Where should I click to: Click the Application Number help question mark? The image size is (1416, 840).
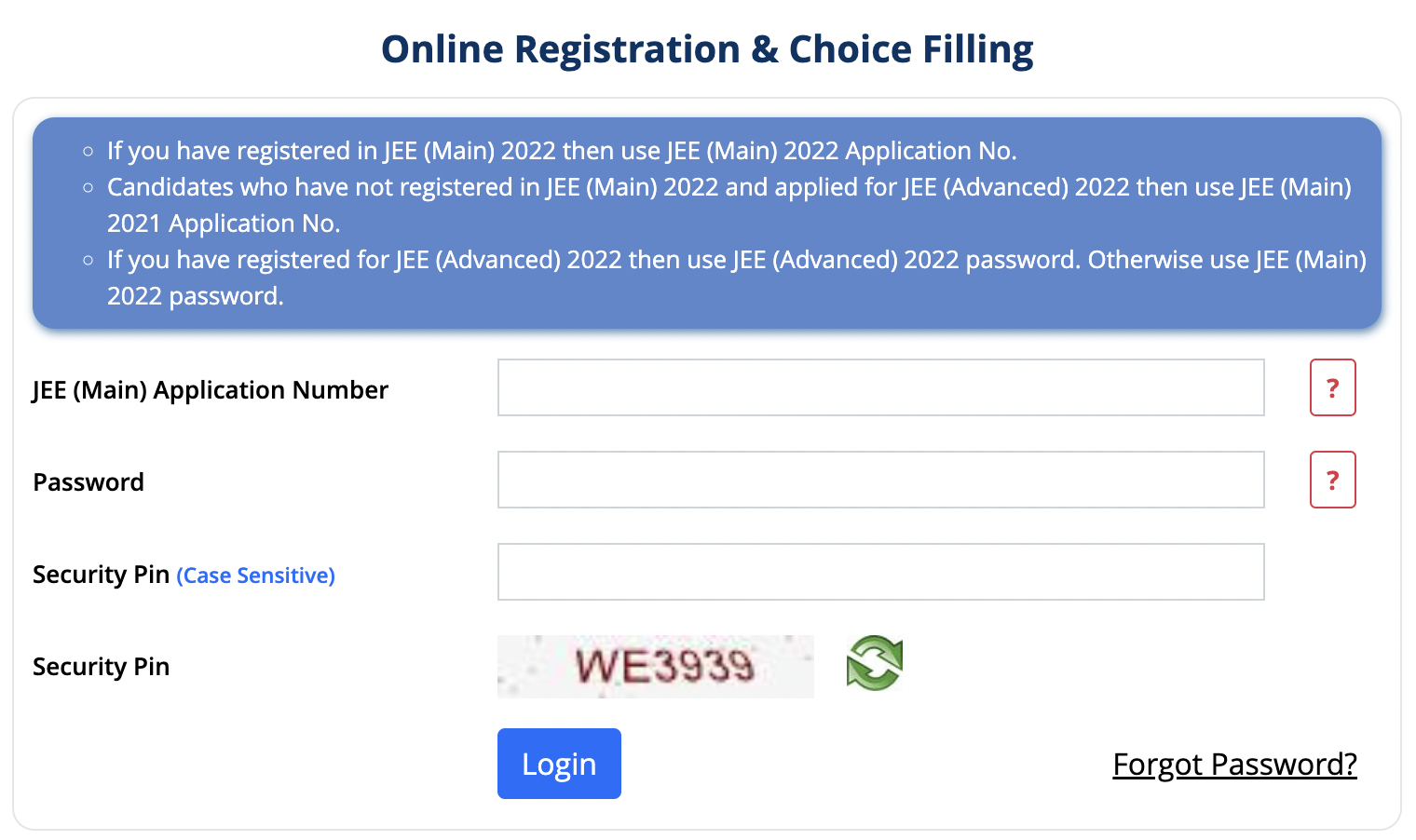pos(1332,387)
